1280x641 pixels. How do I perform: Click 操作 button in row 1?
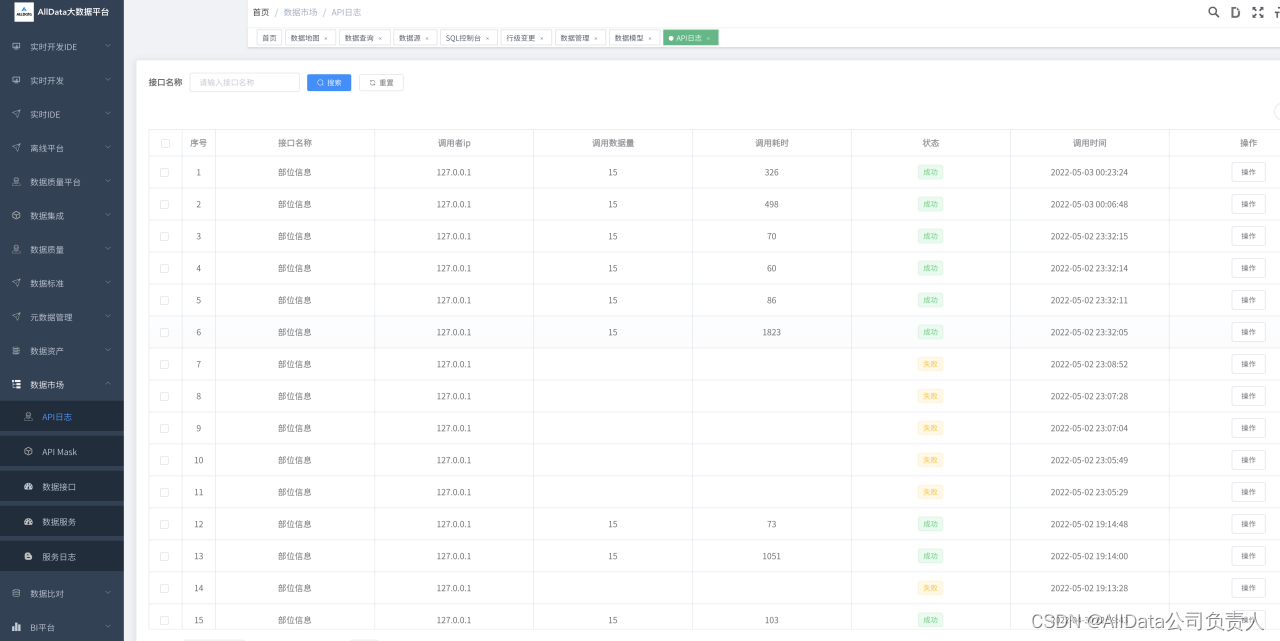click(x=1248, y=172)
